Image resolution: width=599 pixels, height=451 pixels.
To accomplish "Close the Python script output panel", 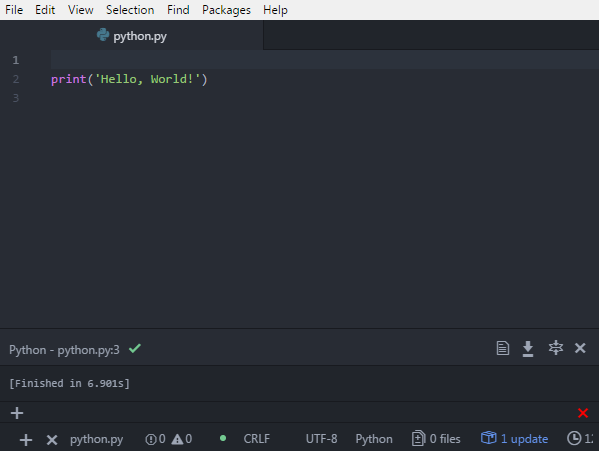I will [x=580, y=348].
